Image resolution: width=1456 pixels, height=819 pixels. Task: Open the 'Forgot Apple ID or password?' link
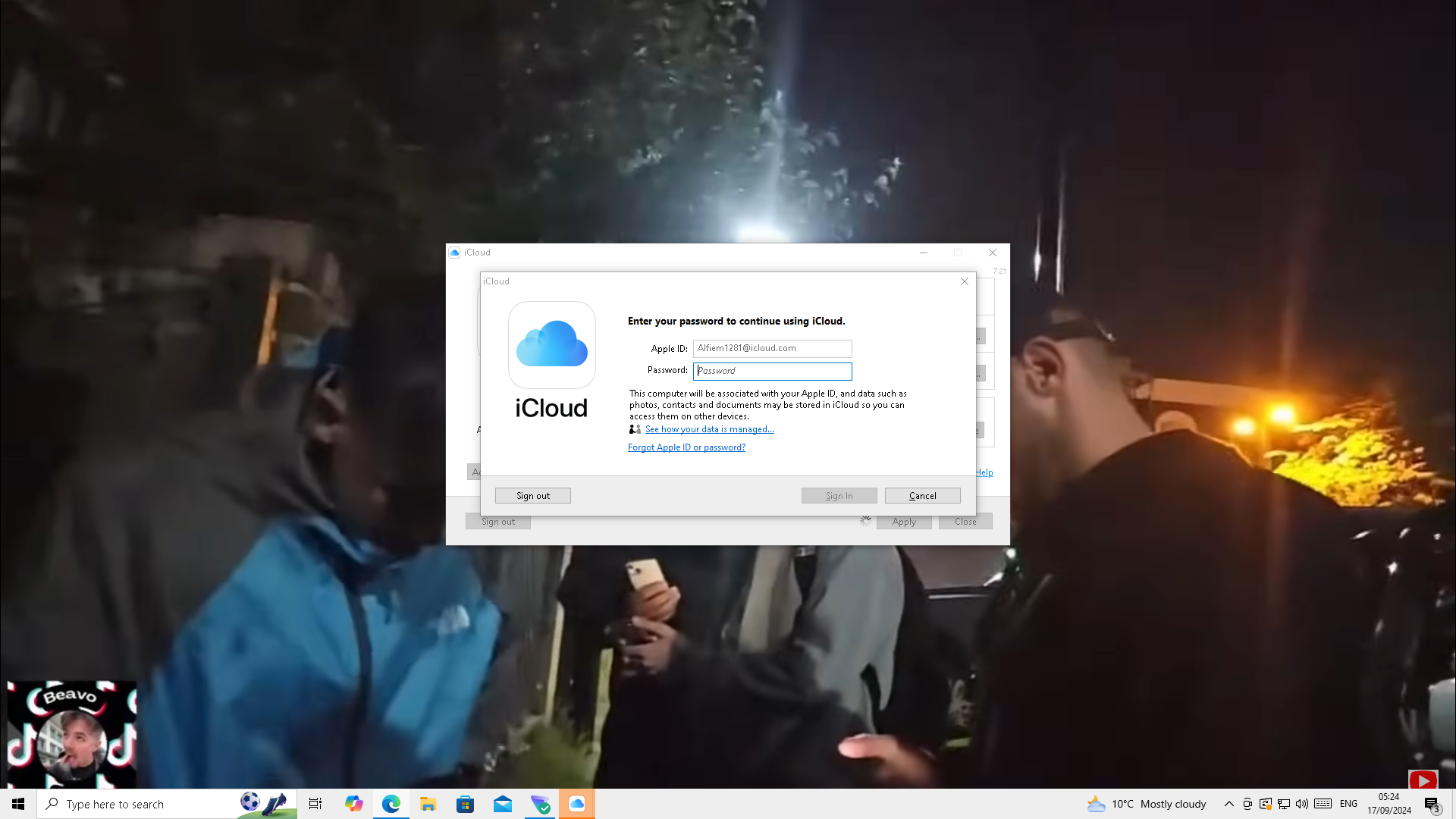[686, 447]
